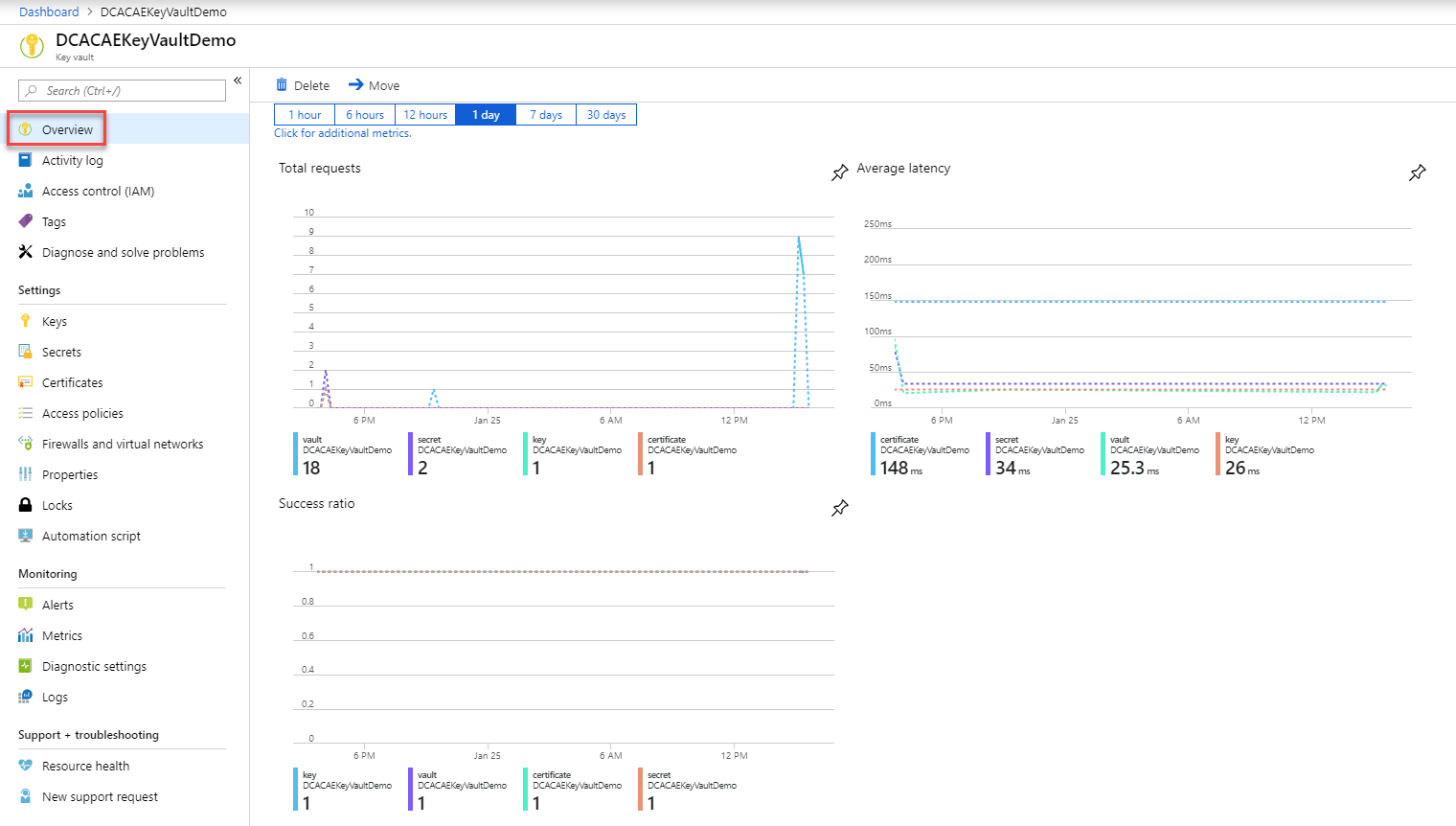Viewport: 1456px width, 826px height.
Task: Click the Access policies list icon
Action: click(x=26, y=413)
